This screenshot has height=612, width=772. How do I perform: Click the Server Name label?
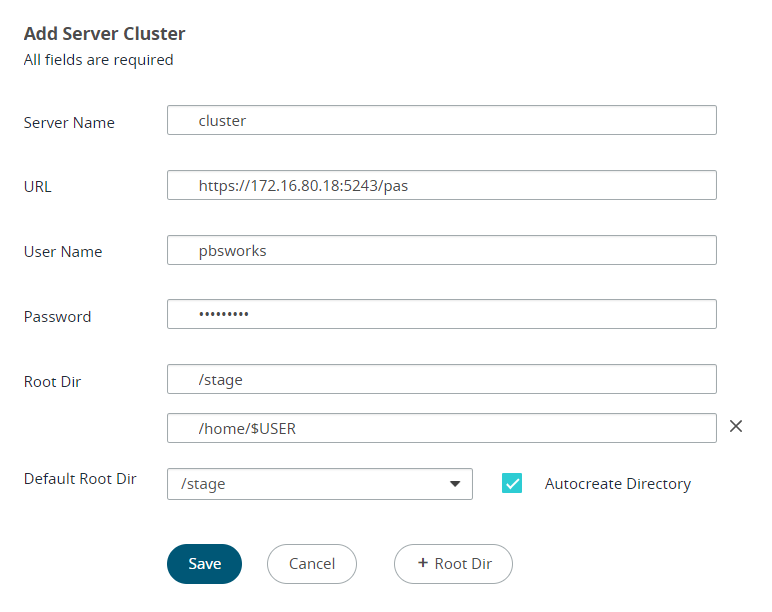tap(69, 123)
